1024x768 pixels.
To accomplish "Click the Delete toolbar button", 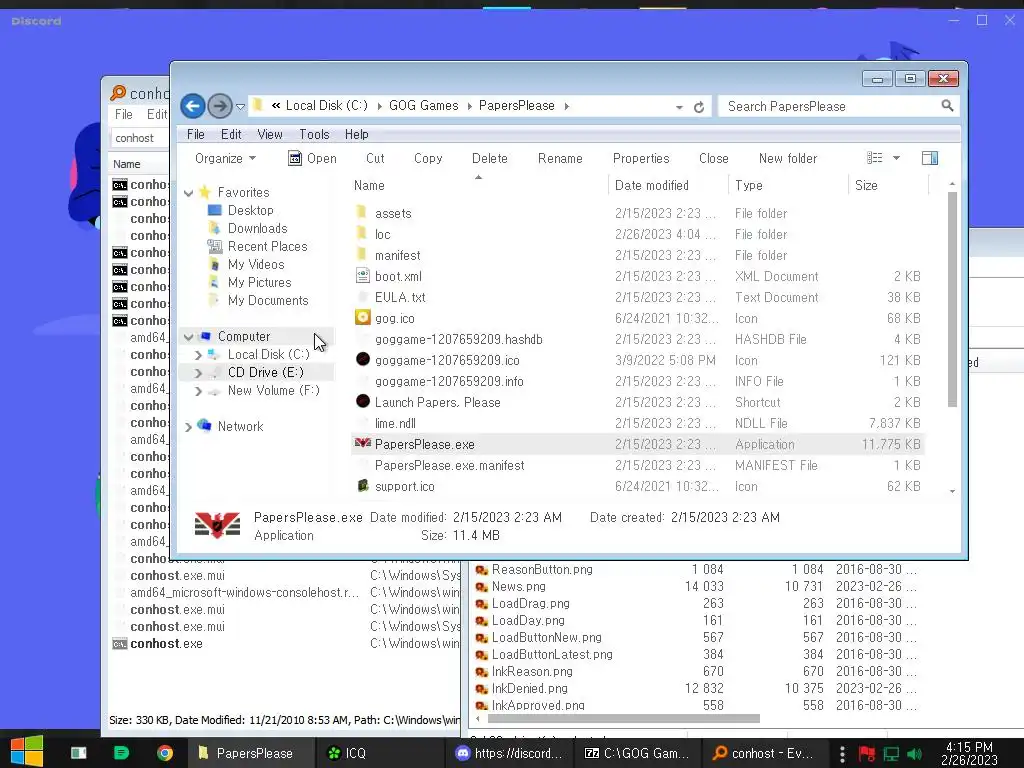I will (490, 159).
